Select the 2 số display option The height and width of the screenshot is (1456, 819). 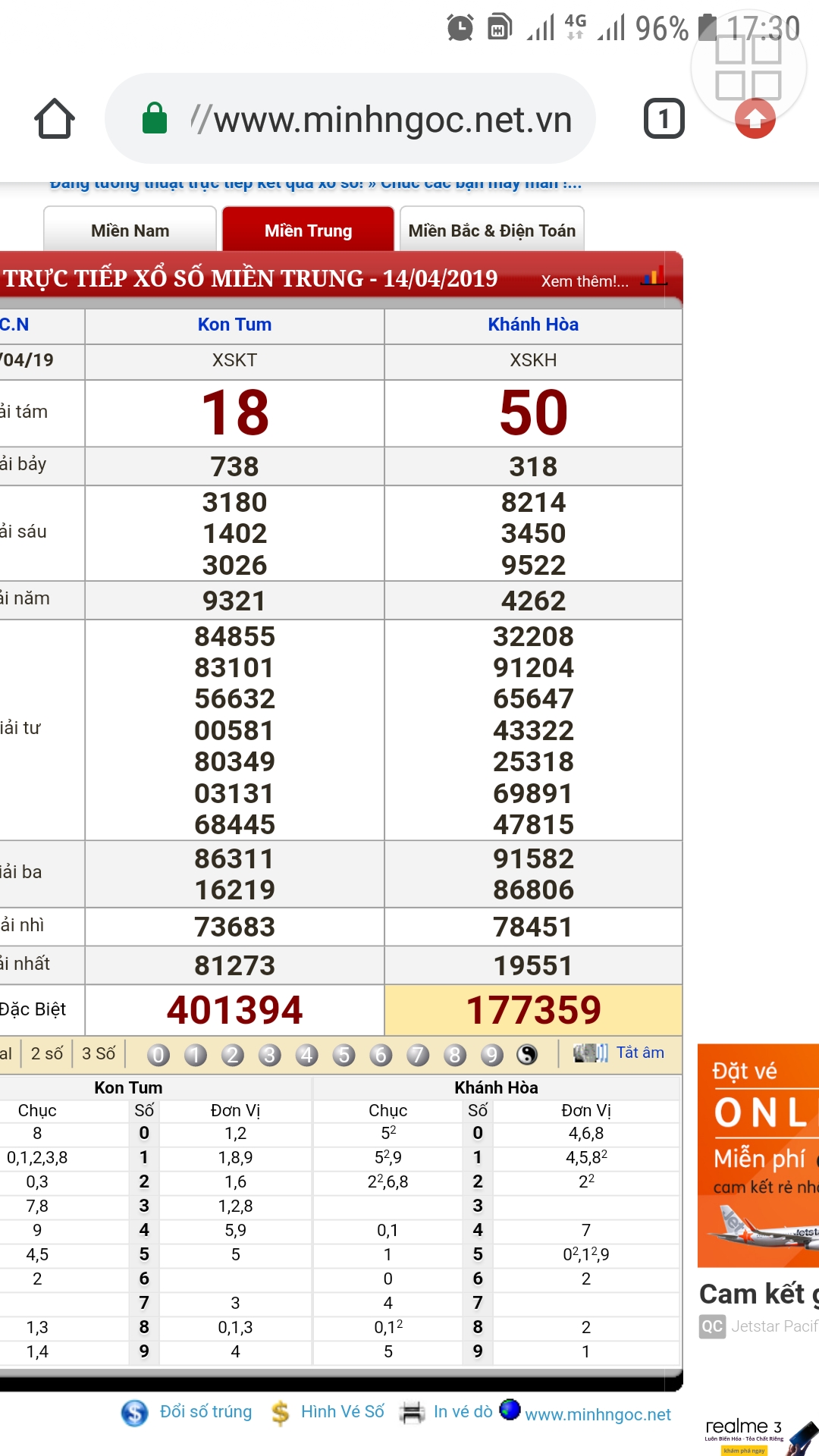click(47, 1053)
